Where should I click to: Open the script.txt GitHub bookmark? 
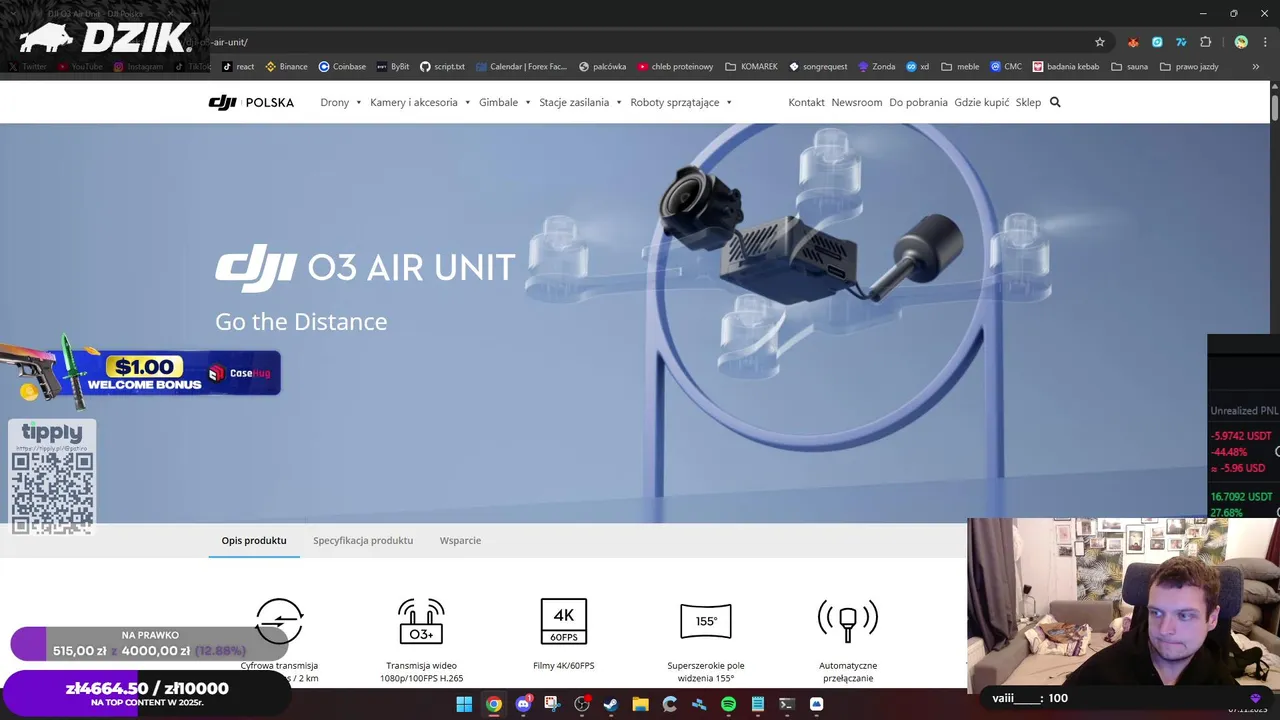click(x=442, y=67)
